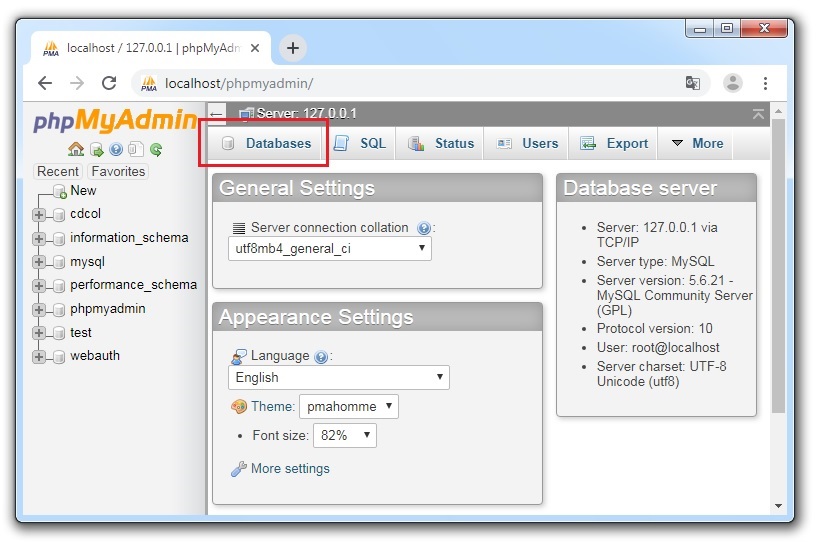The height and width of the screenshot is (544, 817).
Task: Click the reload navigation panel icon
Action: tap(156, 150)
